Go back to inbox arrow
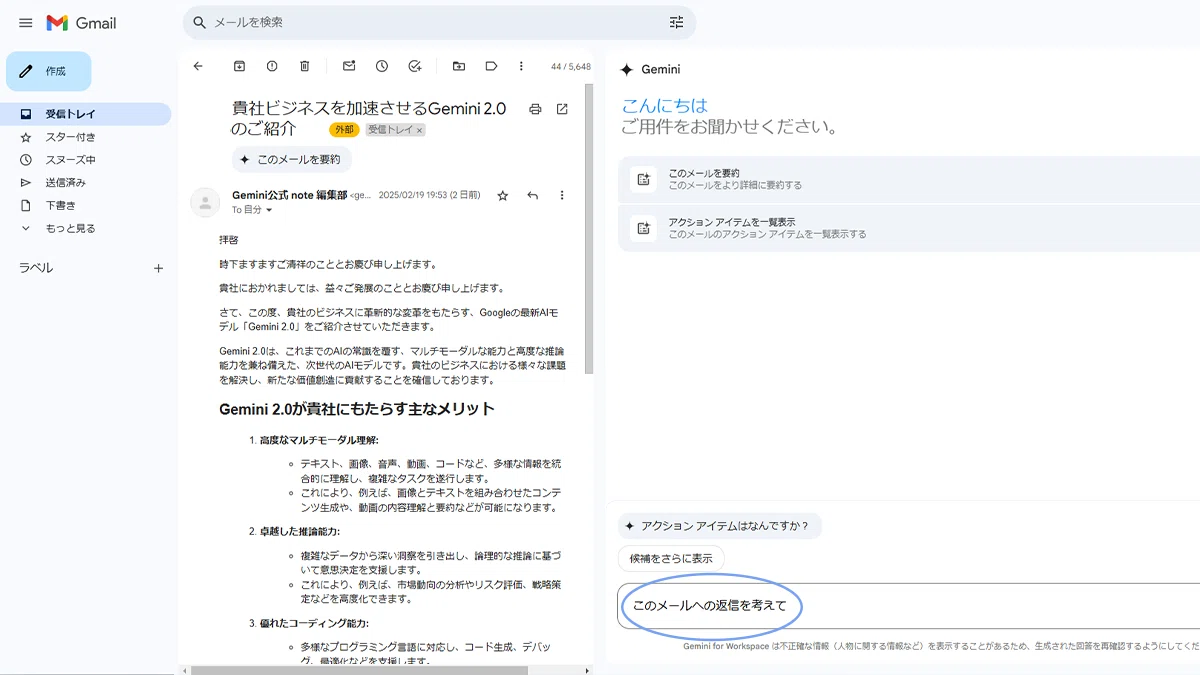 198,66
